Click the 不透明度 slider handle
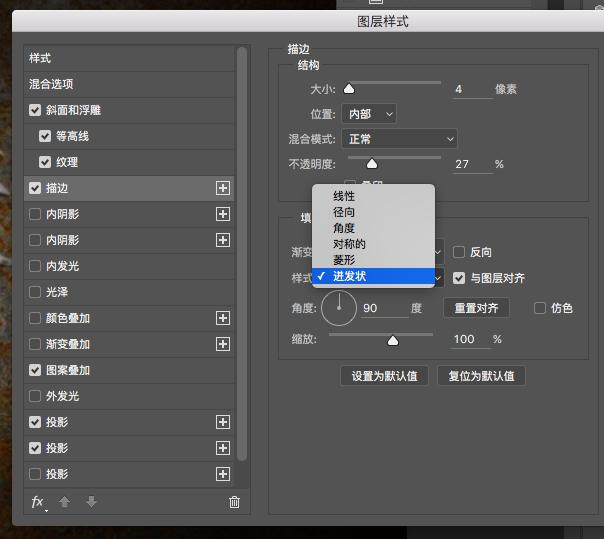 (372, 164)
